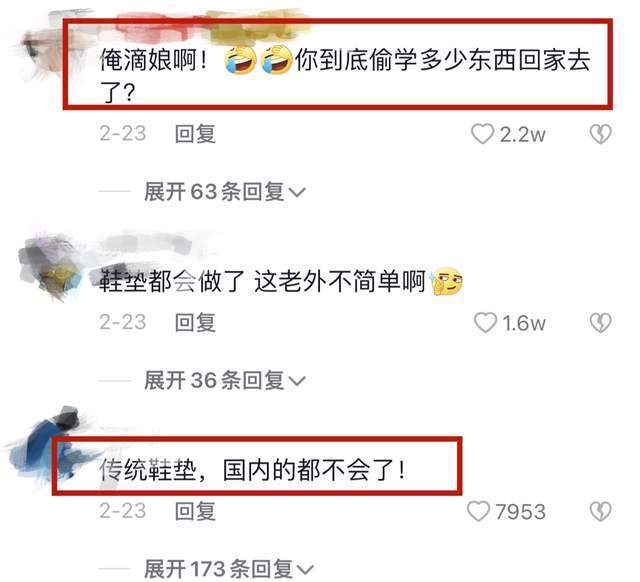Viewport: 640px width, 582px height.
Task: Open first commenter's avatar
Action: [x=43, y=49]
